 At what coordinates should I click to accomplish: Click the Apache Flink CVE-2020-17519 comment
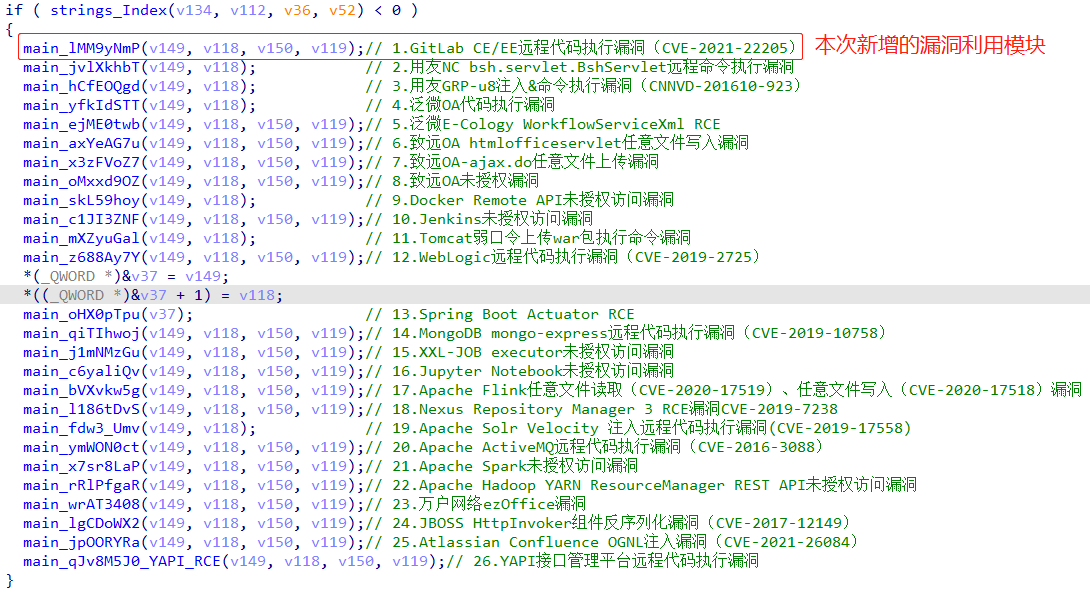[724, 390]
